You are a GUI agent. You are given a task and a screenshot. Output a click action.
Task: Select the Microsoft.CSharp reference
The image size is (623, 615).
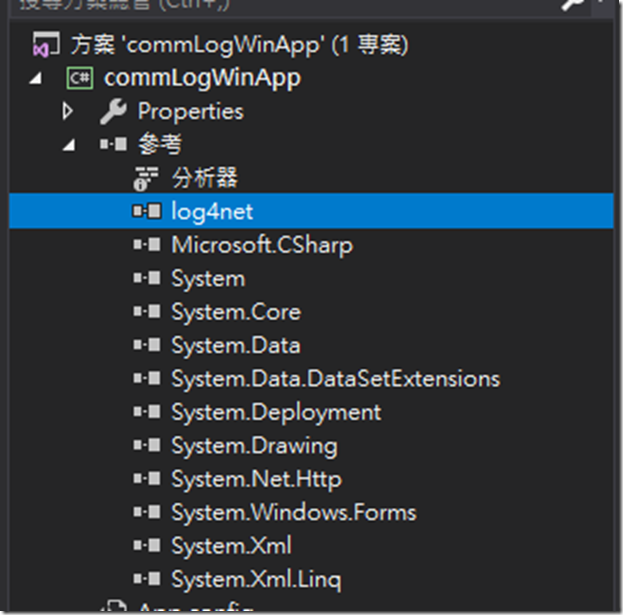coord(262,245)
